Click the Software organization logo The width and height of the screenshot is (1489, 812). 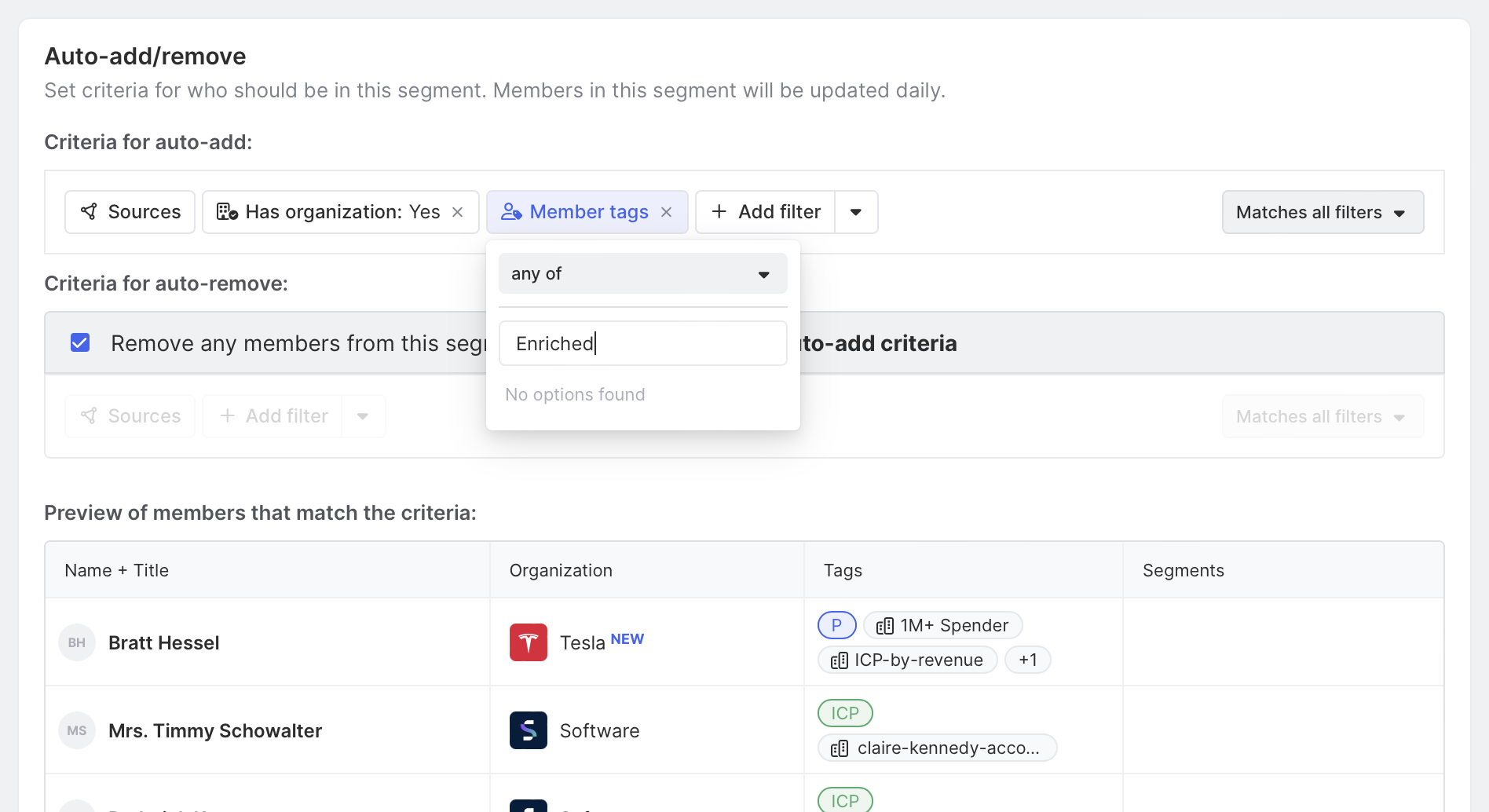click(529, 730)
